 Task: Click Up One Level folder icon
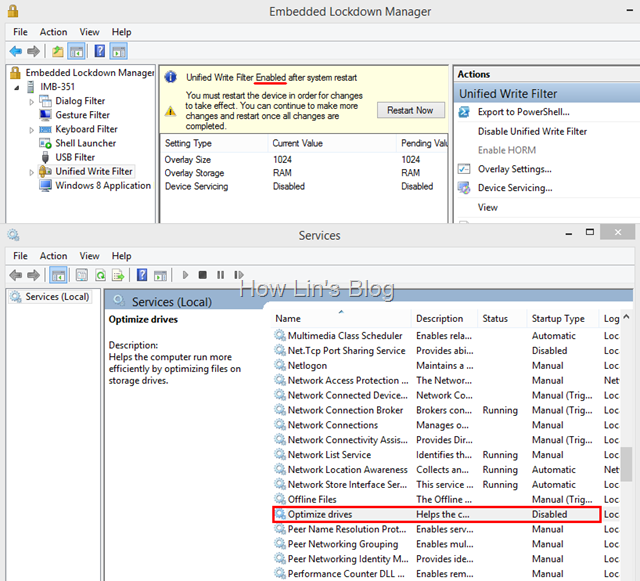(x=59, y=51)
